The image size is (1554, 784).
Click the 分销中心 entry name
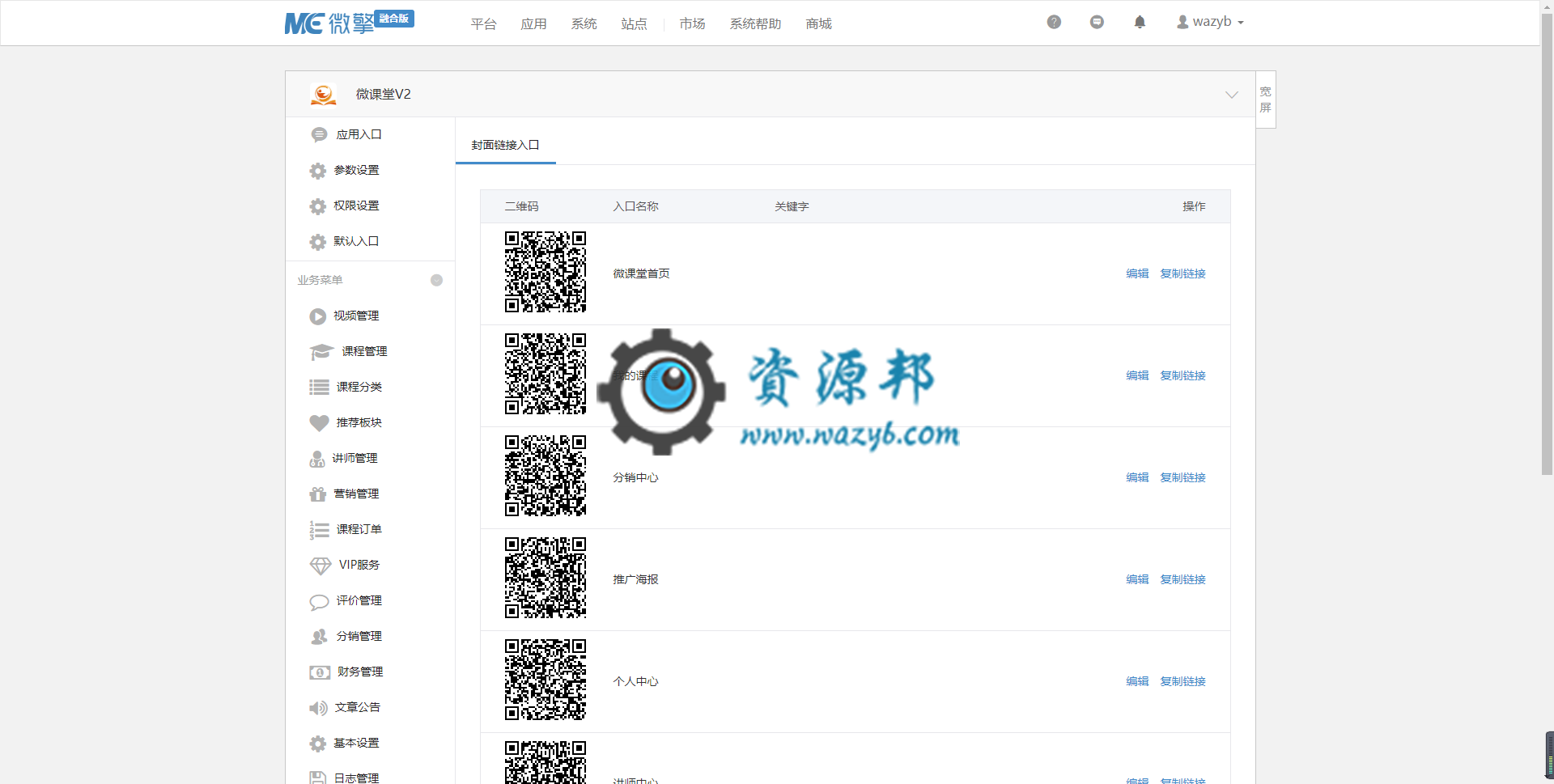[x=635, y=477]
